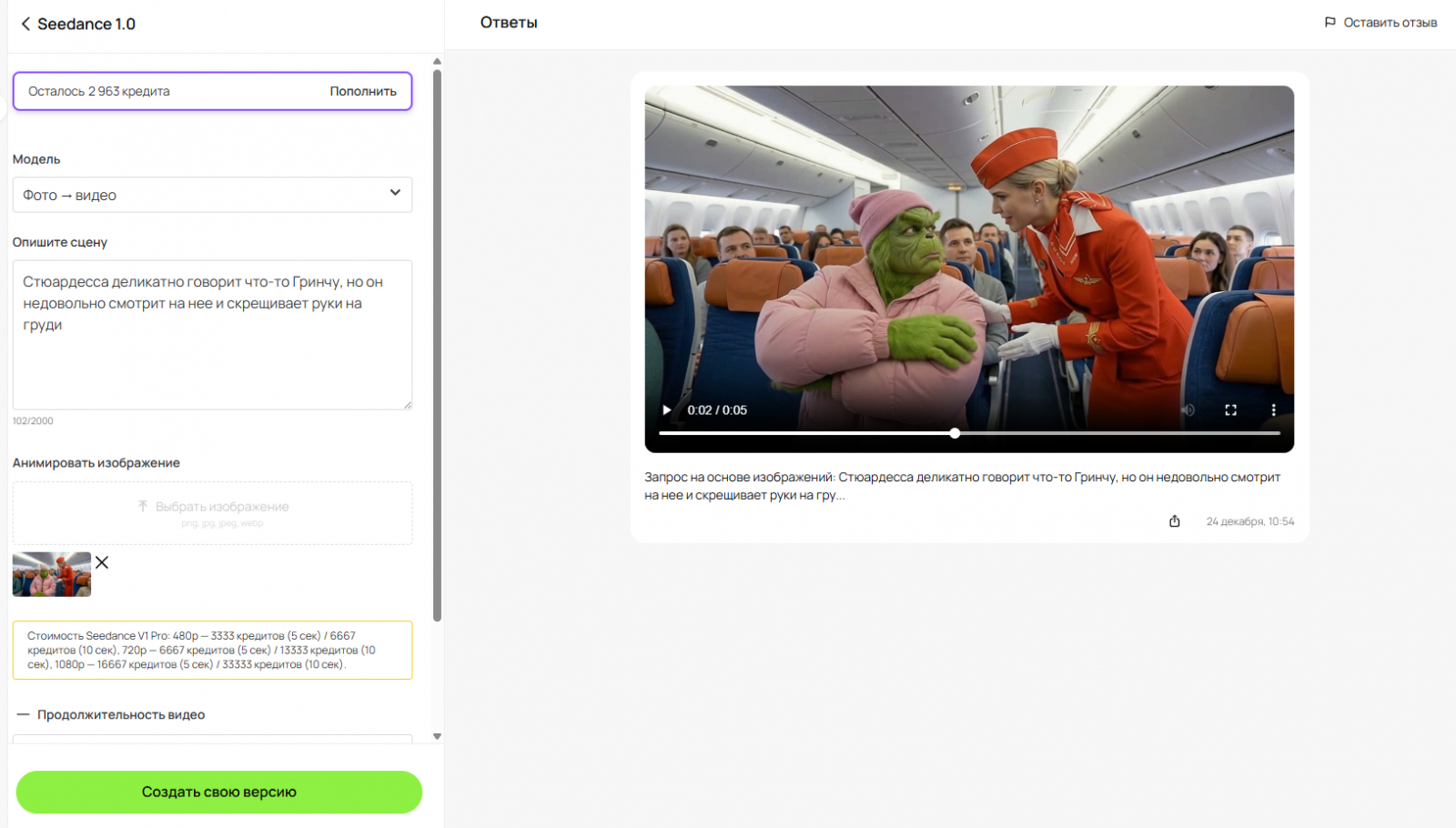The image size is (1456, 828).
Task: Click the upload arrow icon
Action: 143,506
